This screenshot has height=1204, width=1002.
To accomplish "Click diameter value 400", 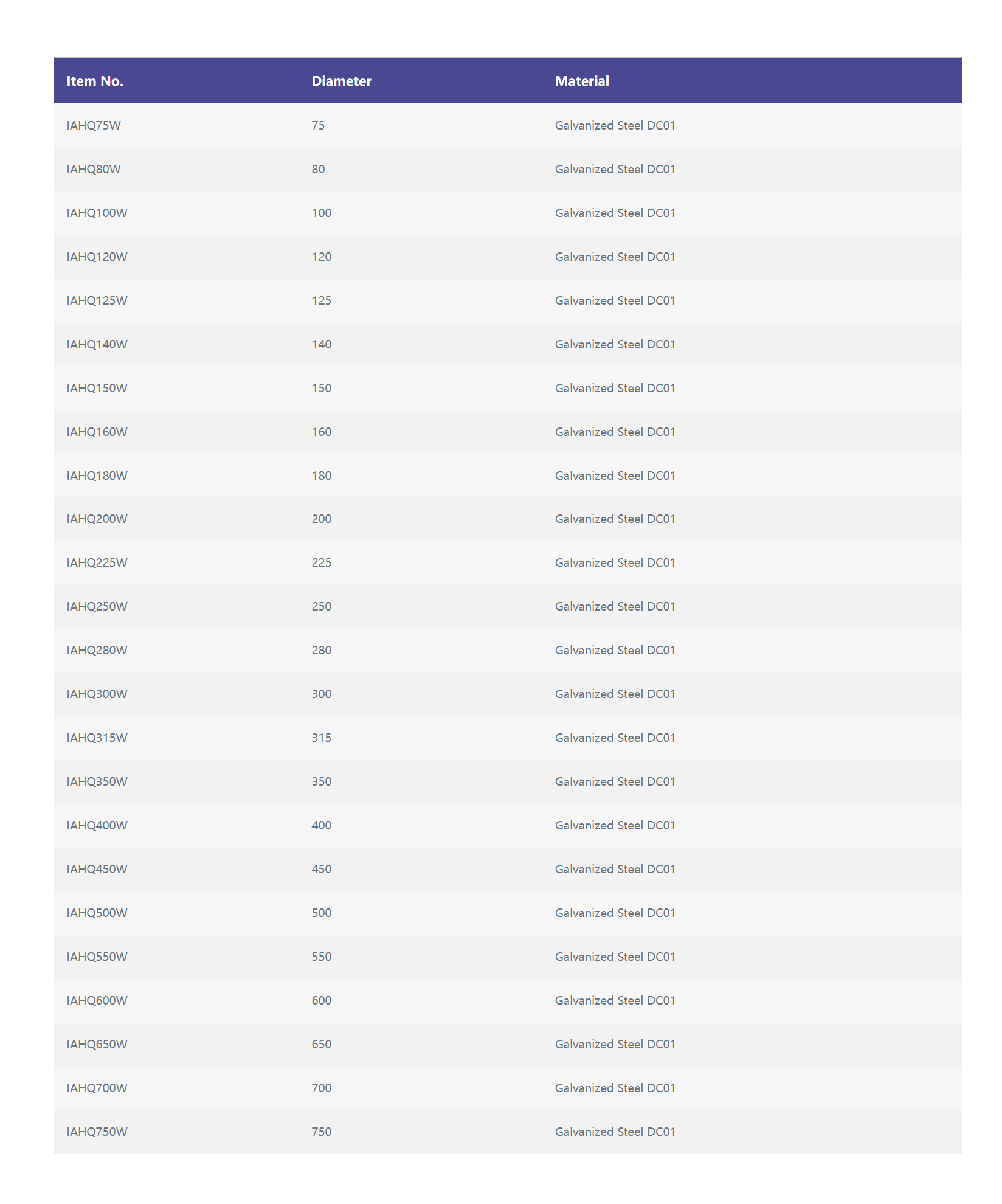I will [321, 825].
